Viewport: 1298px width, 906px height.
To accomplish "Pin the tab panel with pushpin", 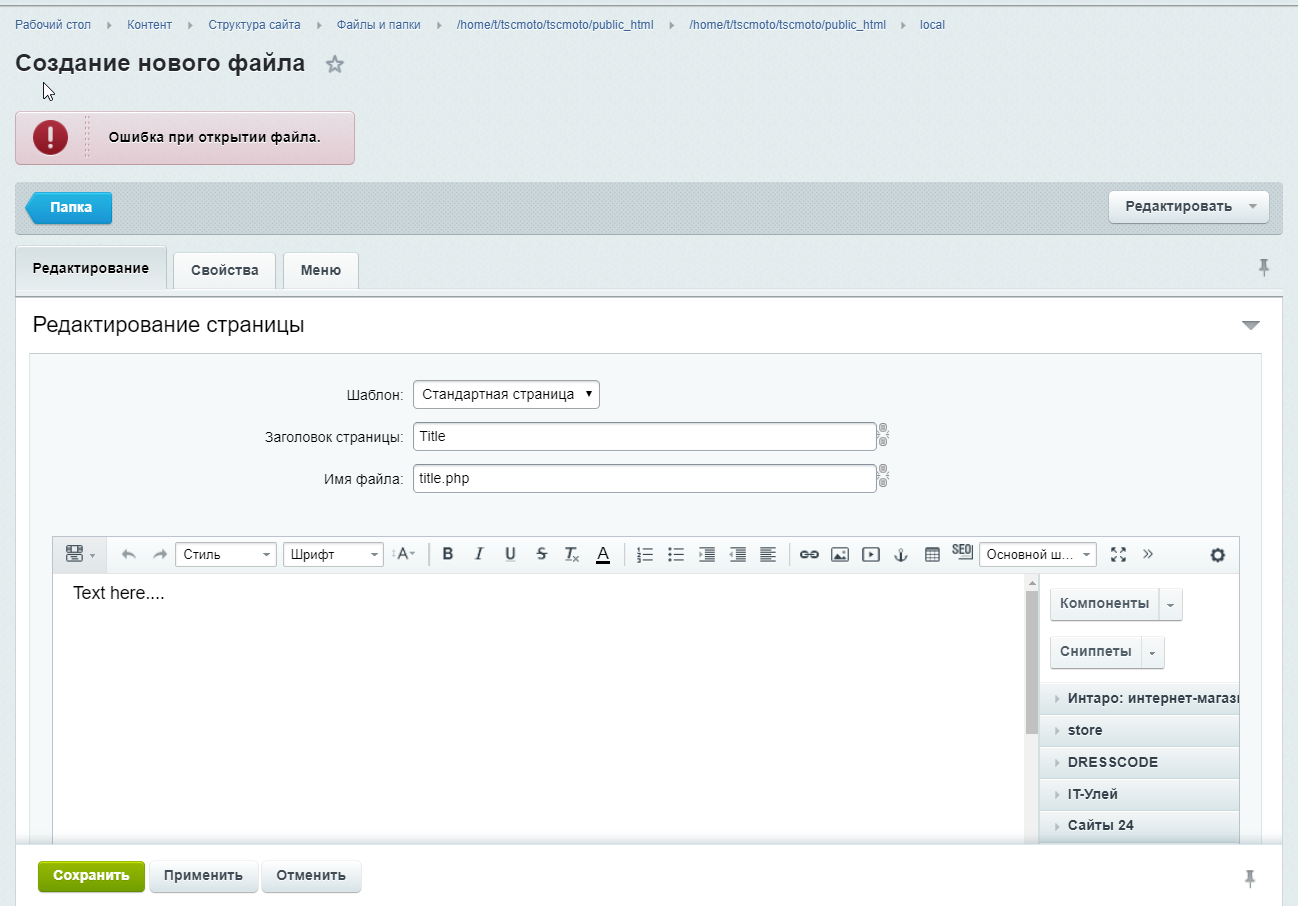I will 1264,267.
